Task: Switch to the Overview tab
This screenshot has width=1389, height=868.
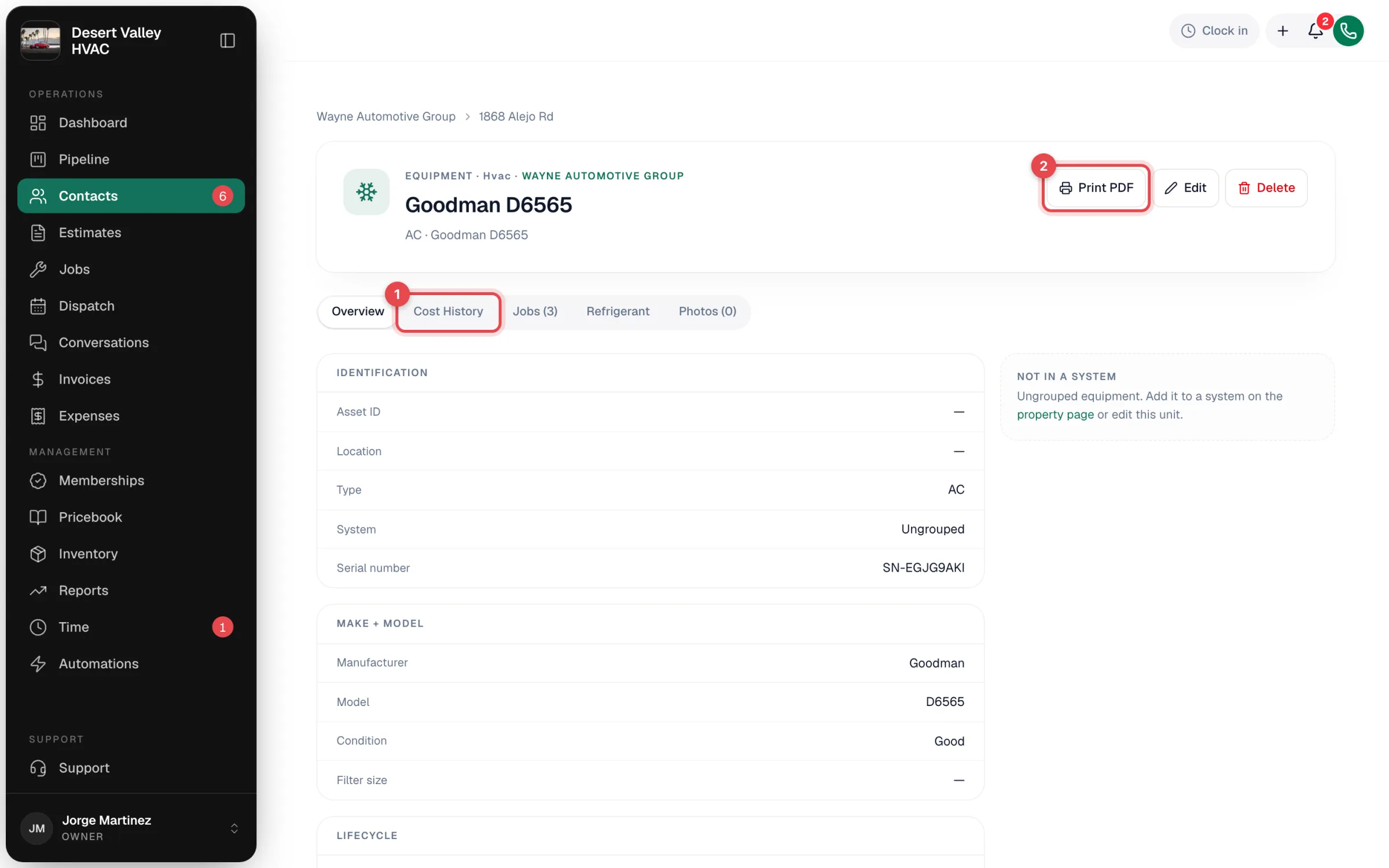Action: 358,312
